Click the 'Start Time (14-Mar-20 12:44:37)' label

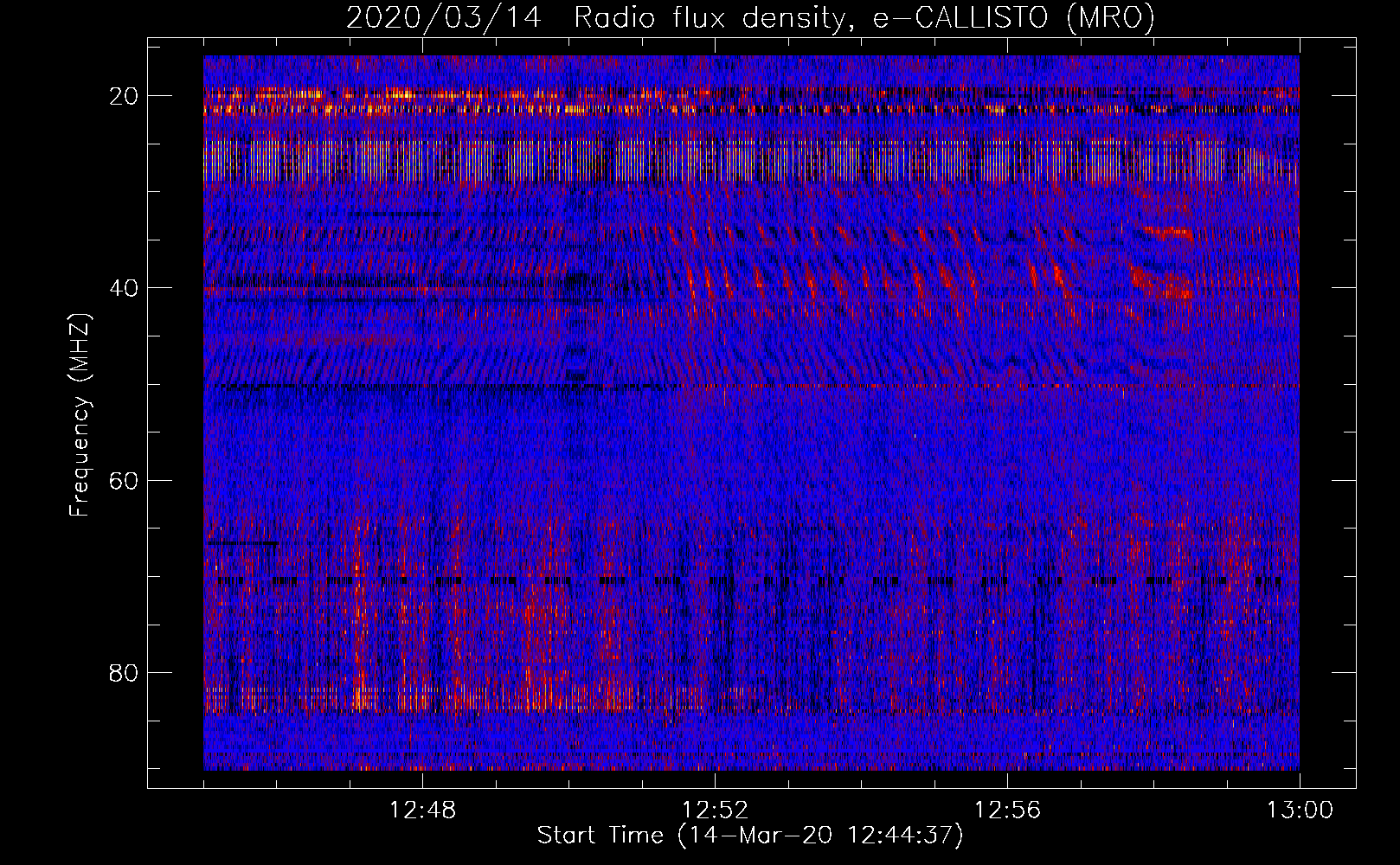point(750,836)
